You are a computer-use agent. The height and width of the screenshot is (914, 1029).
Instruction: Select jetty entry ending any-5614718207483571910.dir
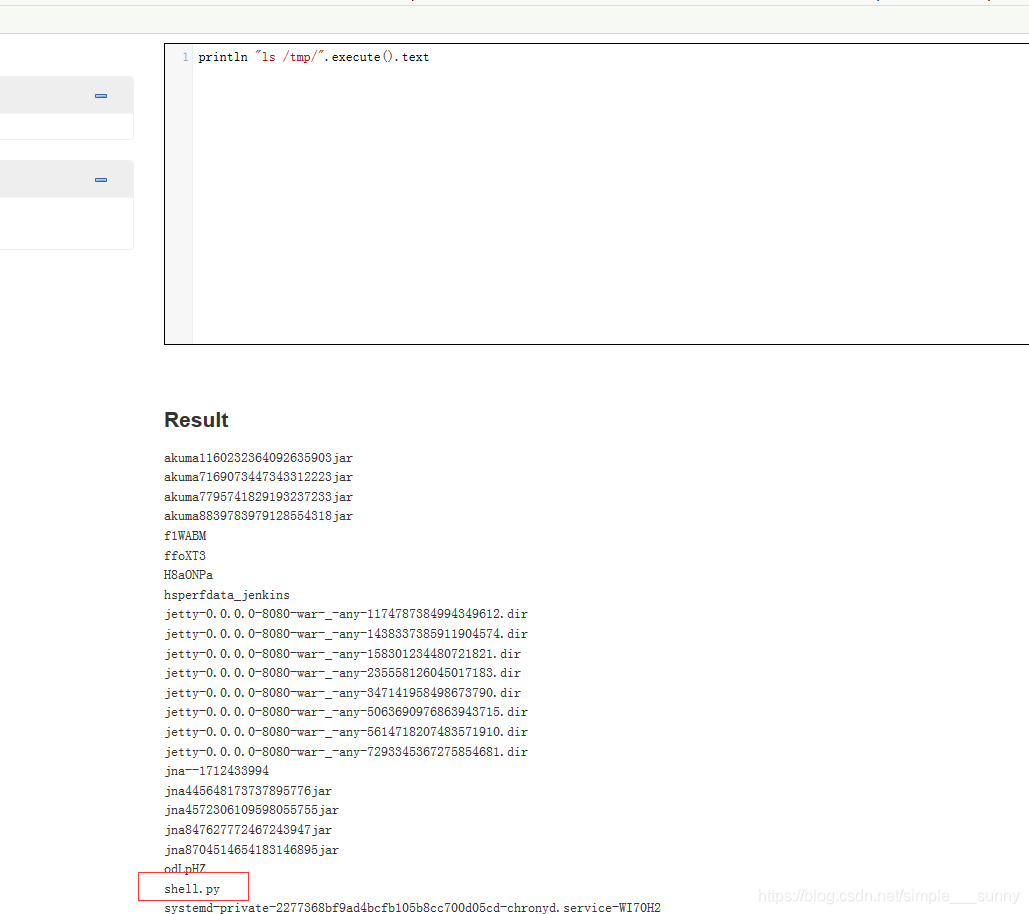(346, 732)
